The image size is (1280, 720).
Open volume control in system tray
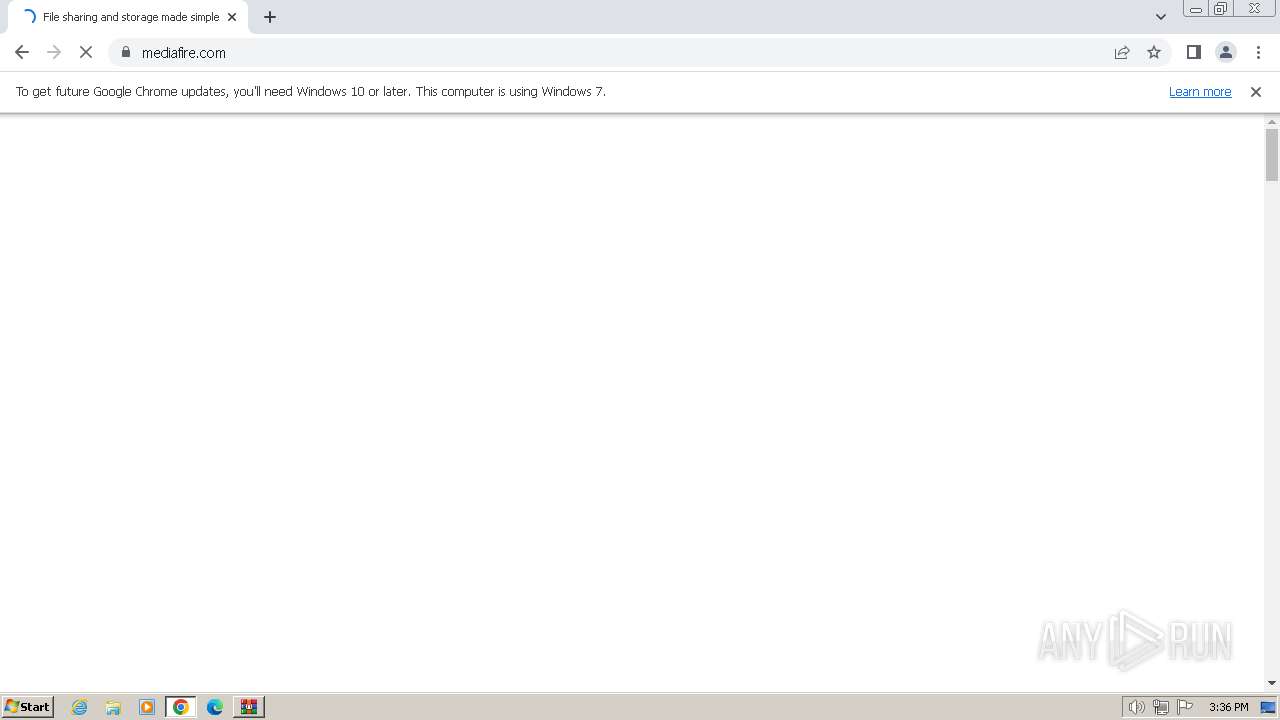pyautogui.click(x=1137, y=707)
